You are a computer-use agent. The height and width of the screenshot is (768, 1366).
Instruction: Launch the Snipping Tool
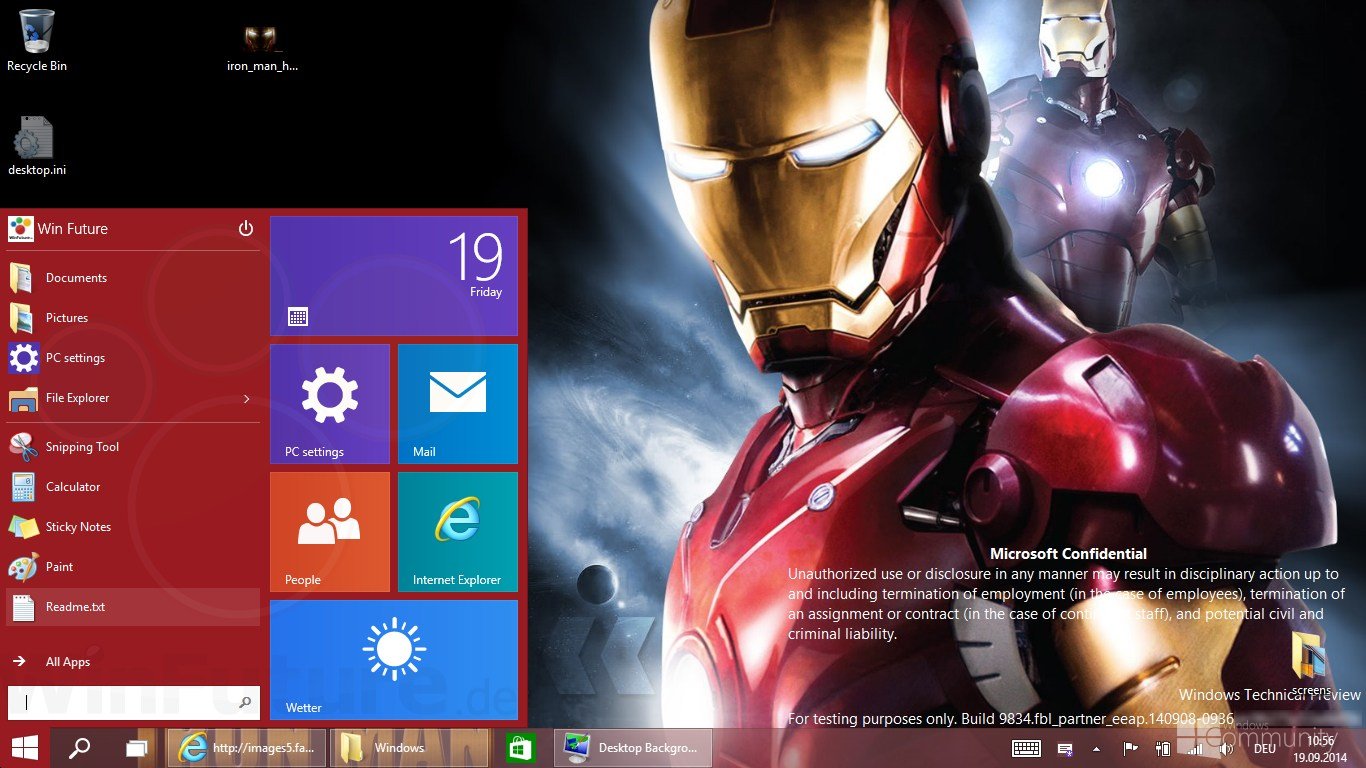[x=133, y=447]
